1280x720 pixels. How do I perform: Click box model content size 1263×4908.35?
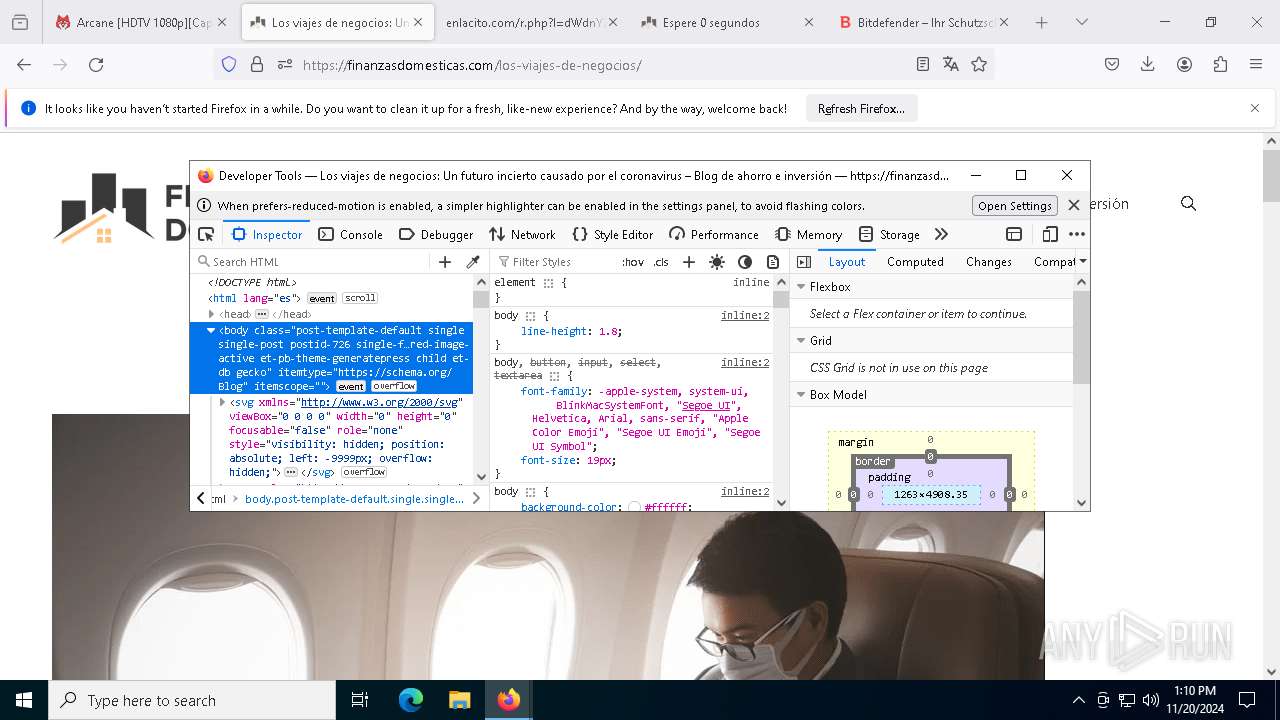(931, 494)
